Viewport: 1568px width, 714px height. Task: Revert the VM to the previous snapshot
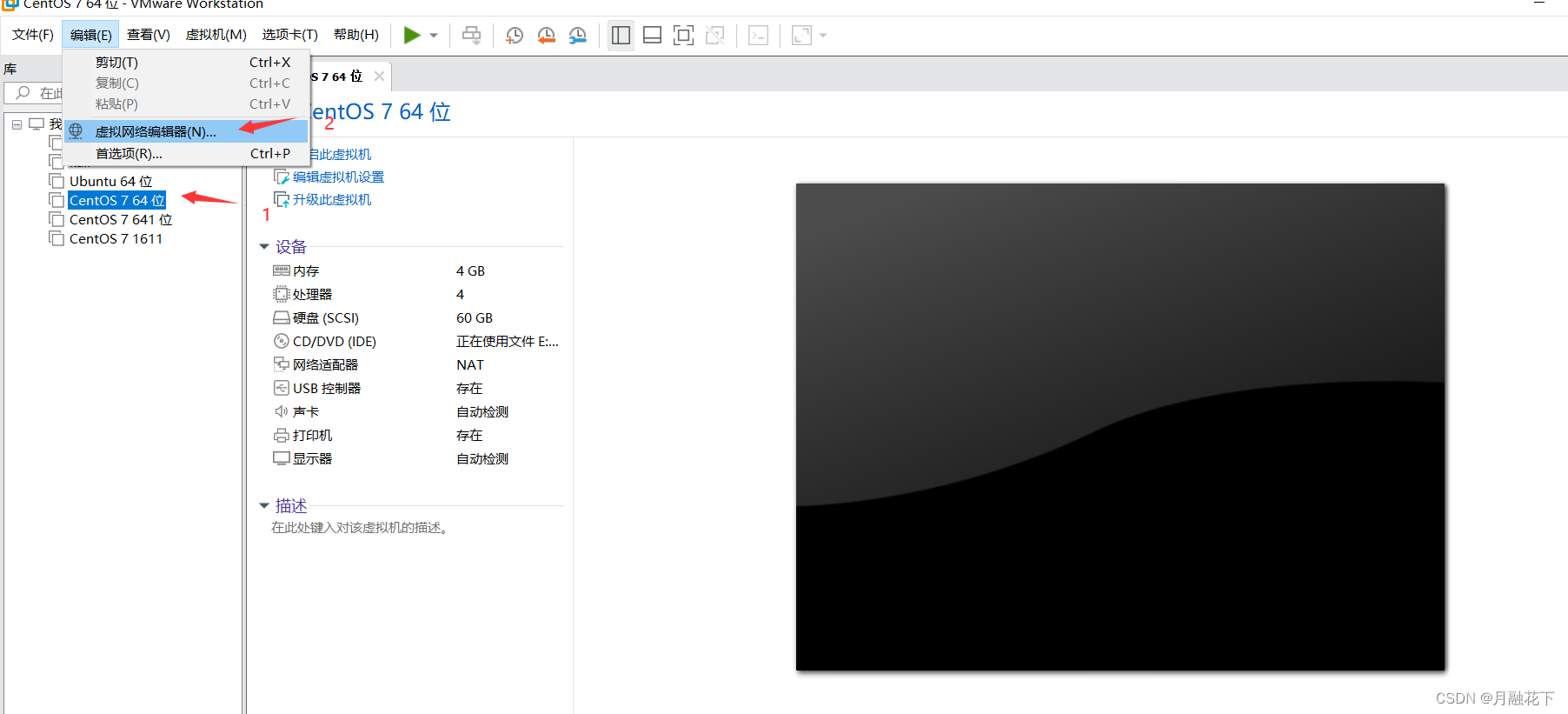click(x=546, y=36)
